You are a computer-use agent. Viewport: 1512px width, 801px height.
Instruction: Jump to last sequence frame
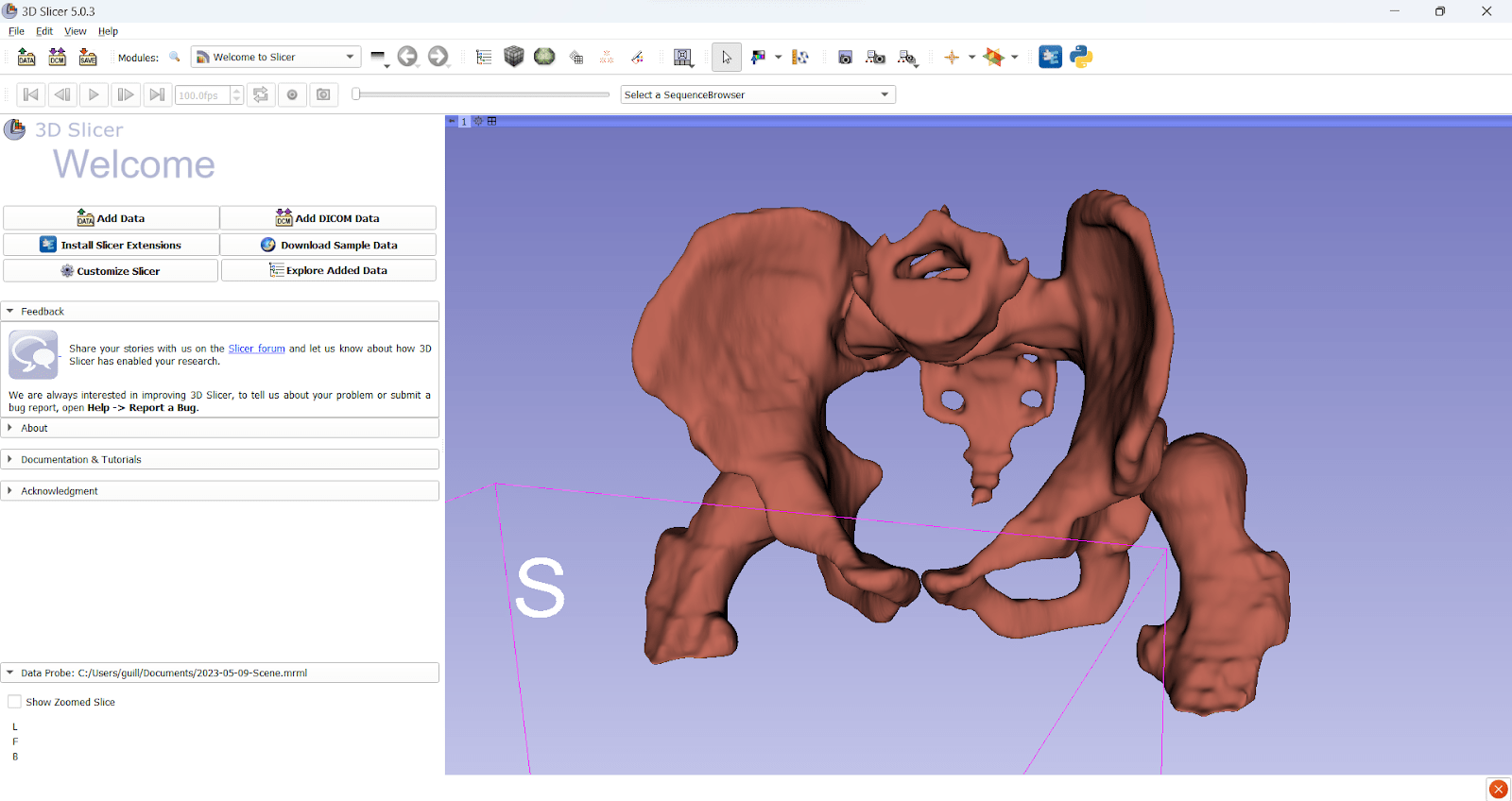157,94
